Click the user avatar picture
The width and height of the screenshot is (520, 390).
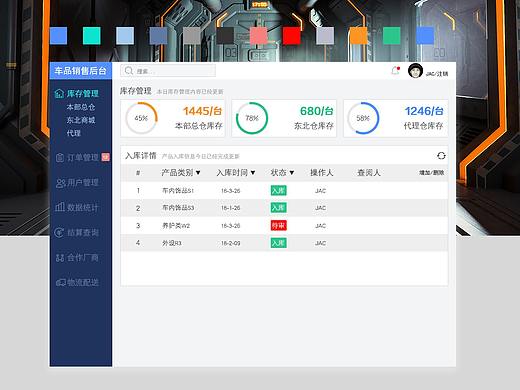415,71
